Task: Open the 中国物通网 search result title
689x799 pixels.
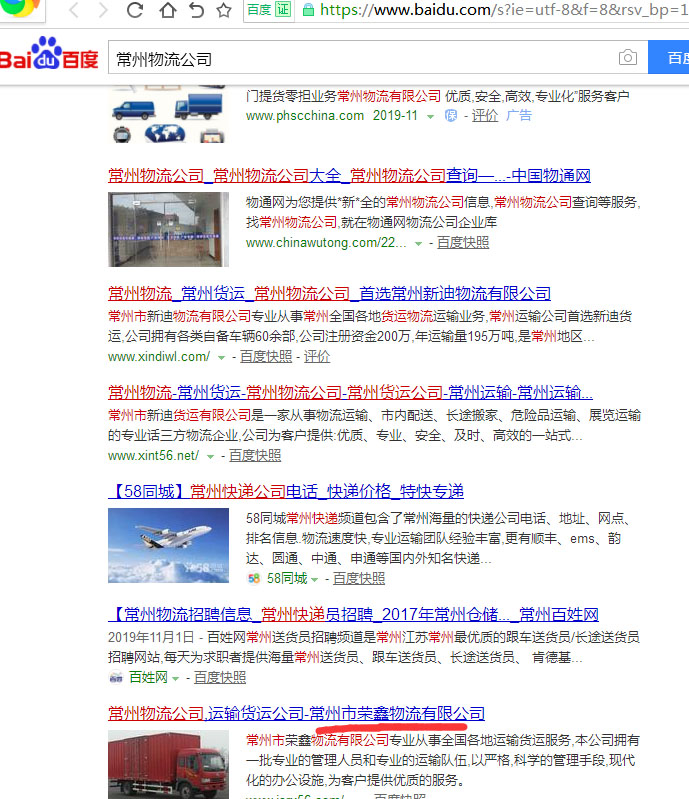Action: tap(348, 176)
